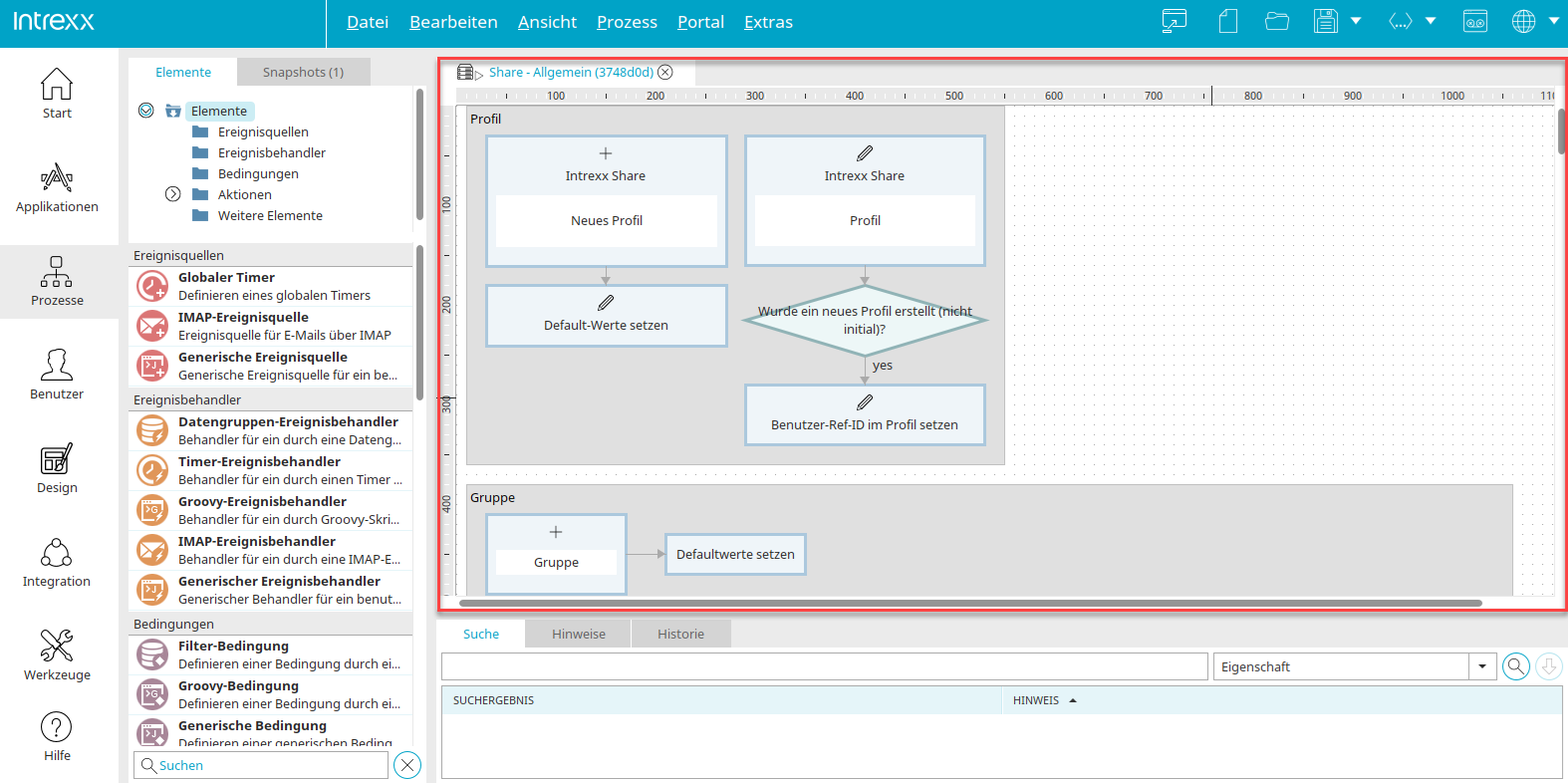Click the download arrow next to search

pos(1549,666)
